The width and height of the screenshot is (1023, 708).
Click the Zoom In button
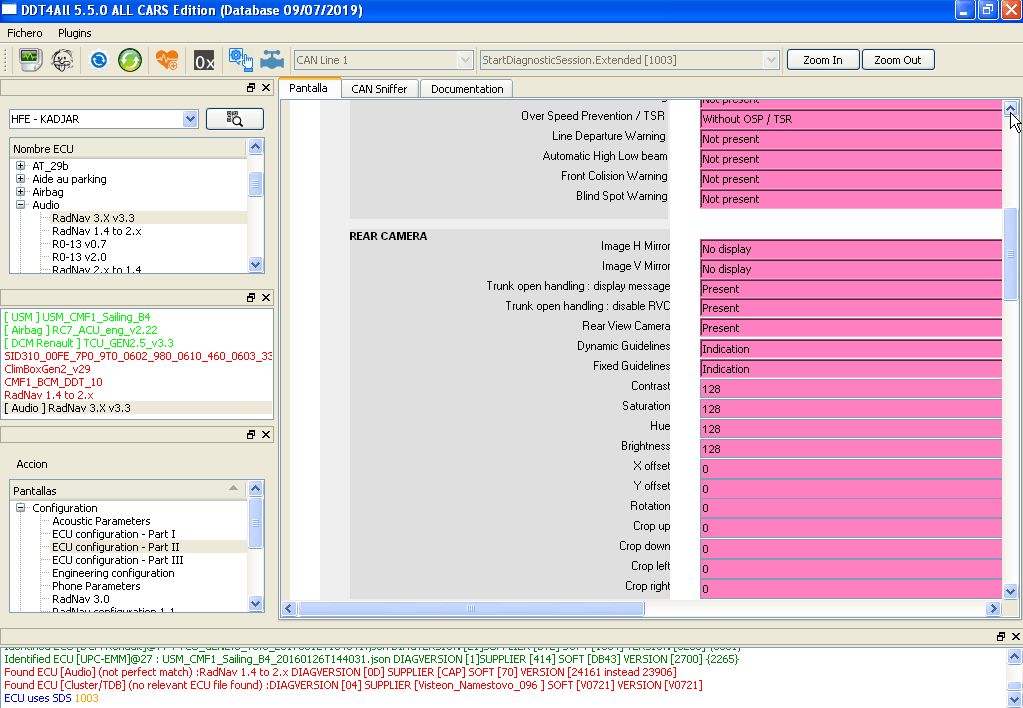pyautogui.click(x=823, y=60)
